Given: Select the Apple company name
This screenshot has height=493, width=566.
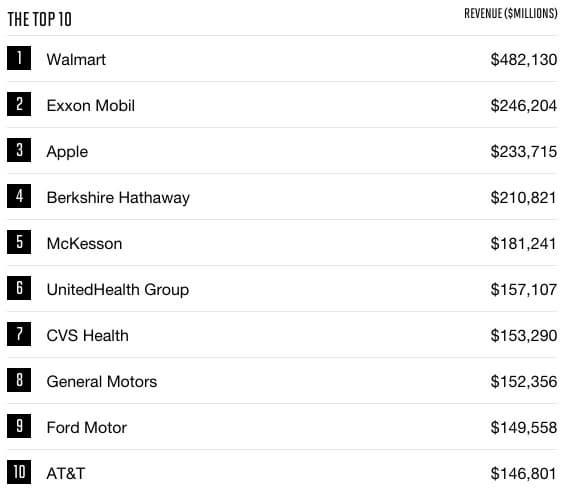Looking at the screenshot, I should click(67, 152).
